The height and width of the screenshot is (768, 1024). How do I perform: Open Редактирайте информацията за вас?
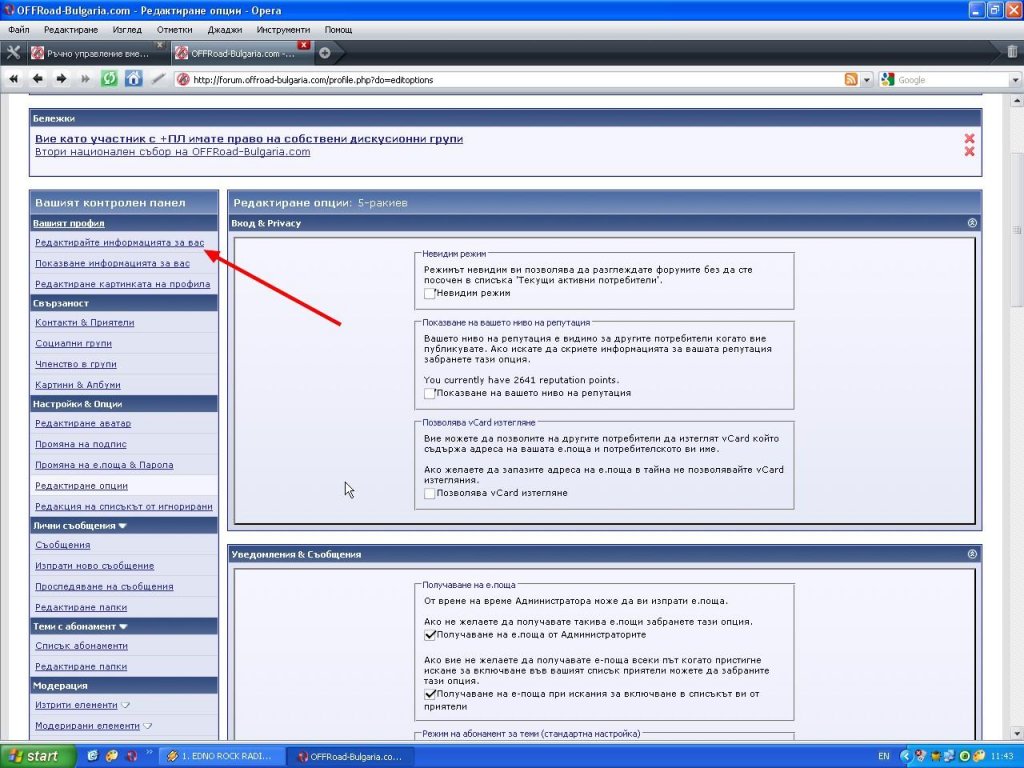point(120,242)
